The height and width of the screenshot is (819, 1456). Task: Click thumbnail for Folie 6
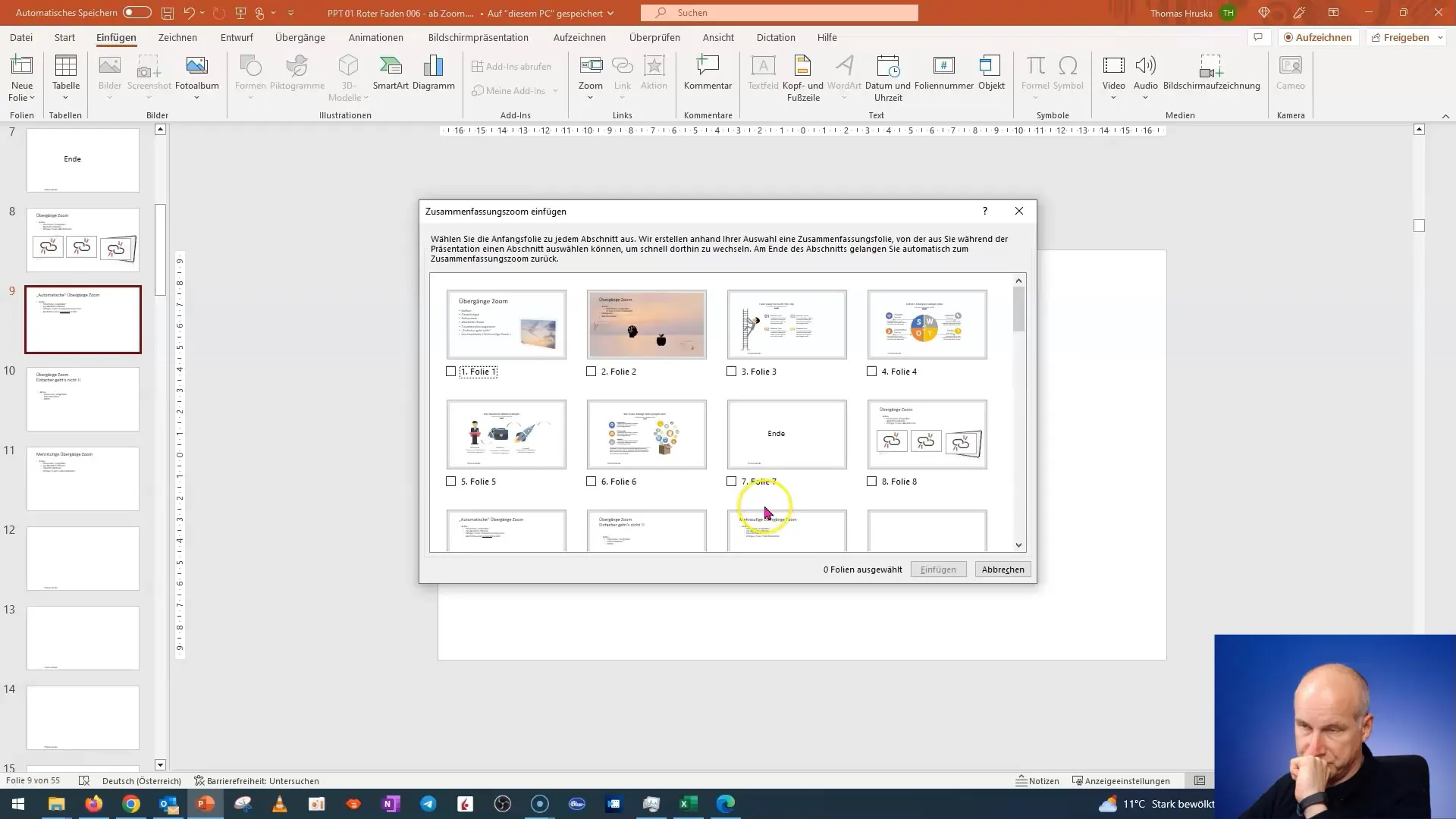(648, 433)
